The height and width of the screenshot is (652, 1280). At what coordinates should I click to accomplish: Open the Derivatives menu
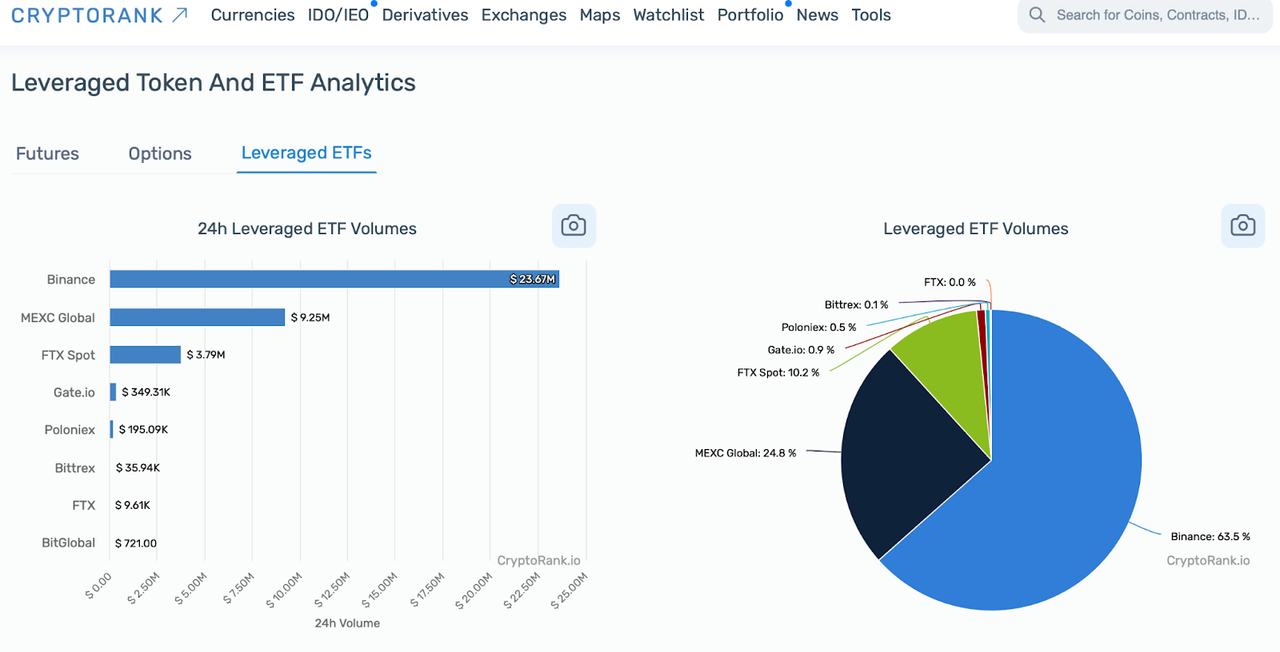point(424,14)
